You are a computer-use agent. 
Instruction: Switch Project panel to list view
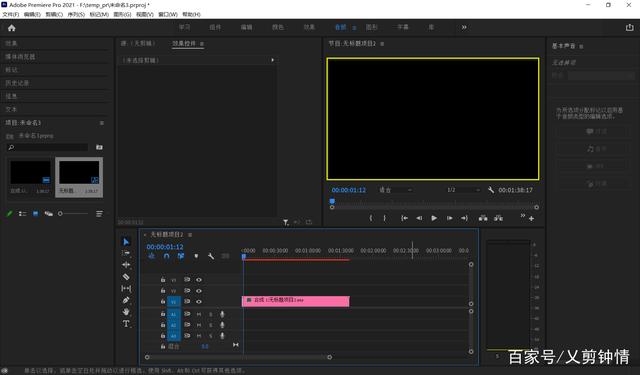[x=22, y=213]
